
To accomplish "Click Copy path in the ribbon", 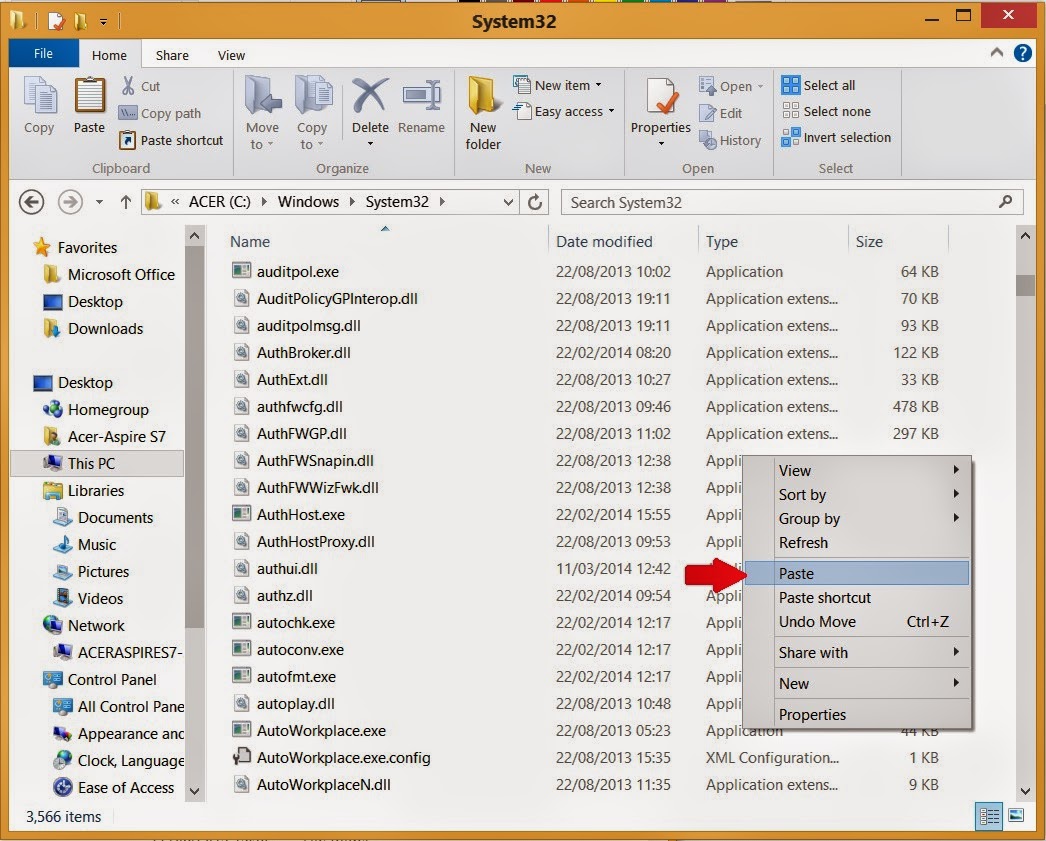I will click(159, 113).
